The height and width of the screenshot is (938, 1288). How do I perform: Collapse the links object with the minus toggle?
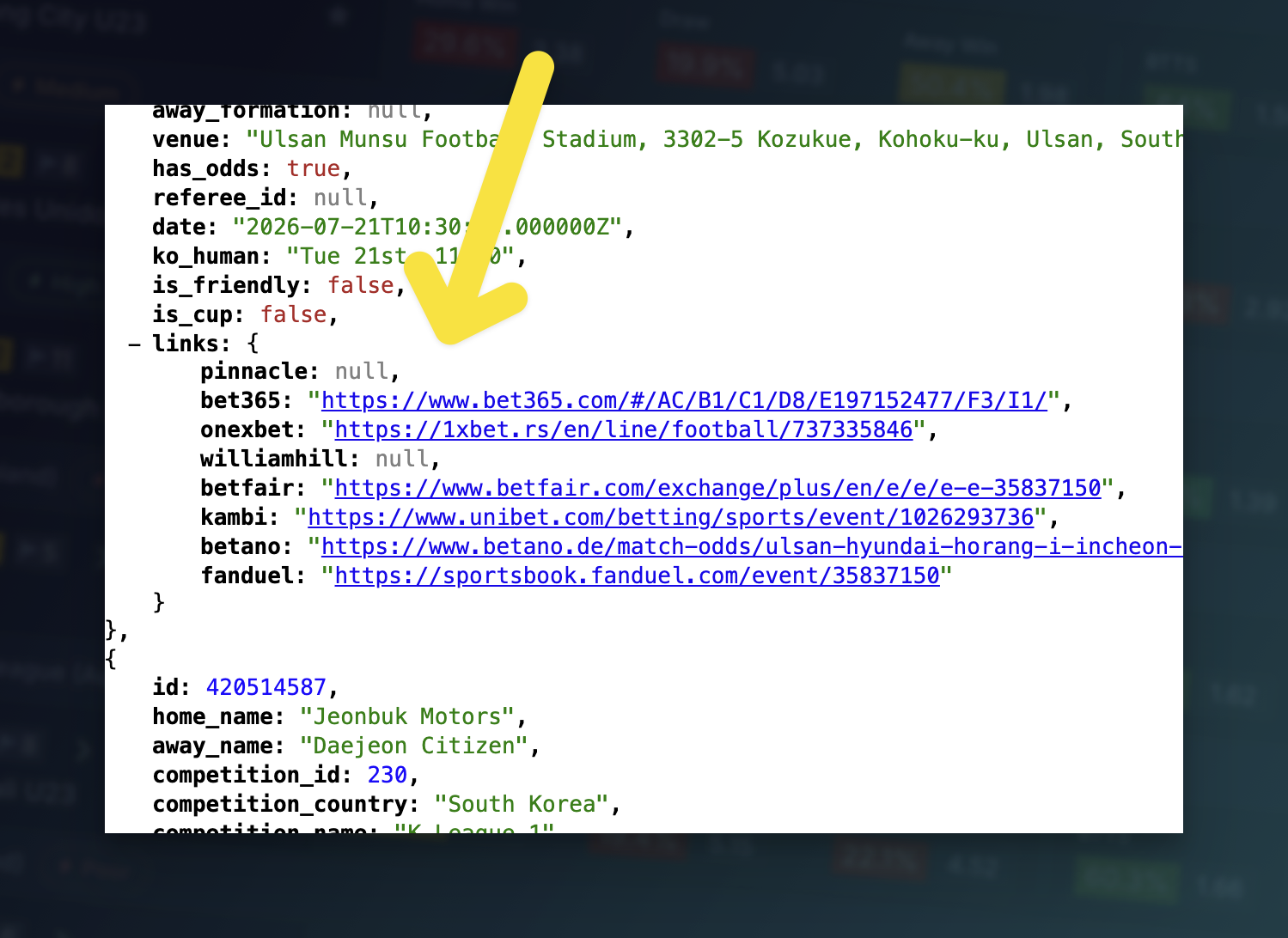[x=134, y=344]
